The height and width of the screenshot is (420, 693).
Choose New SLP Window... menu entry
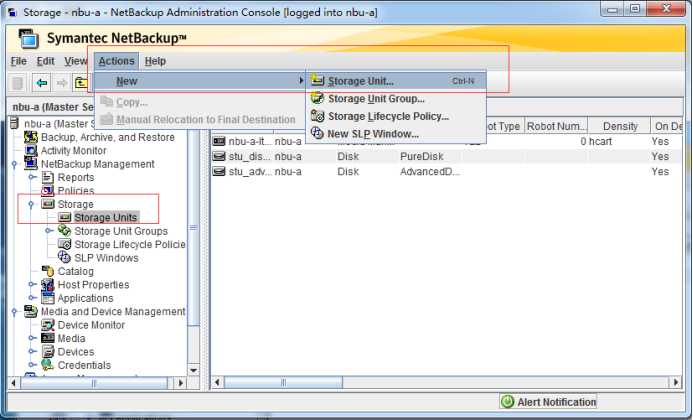click(x=396, y=134)
